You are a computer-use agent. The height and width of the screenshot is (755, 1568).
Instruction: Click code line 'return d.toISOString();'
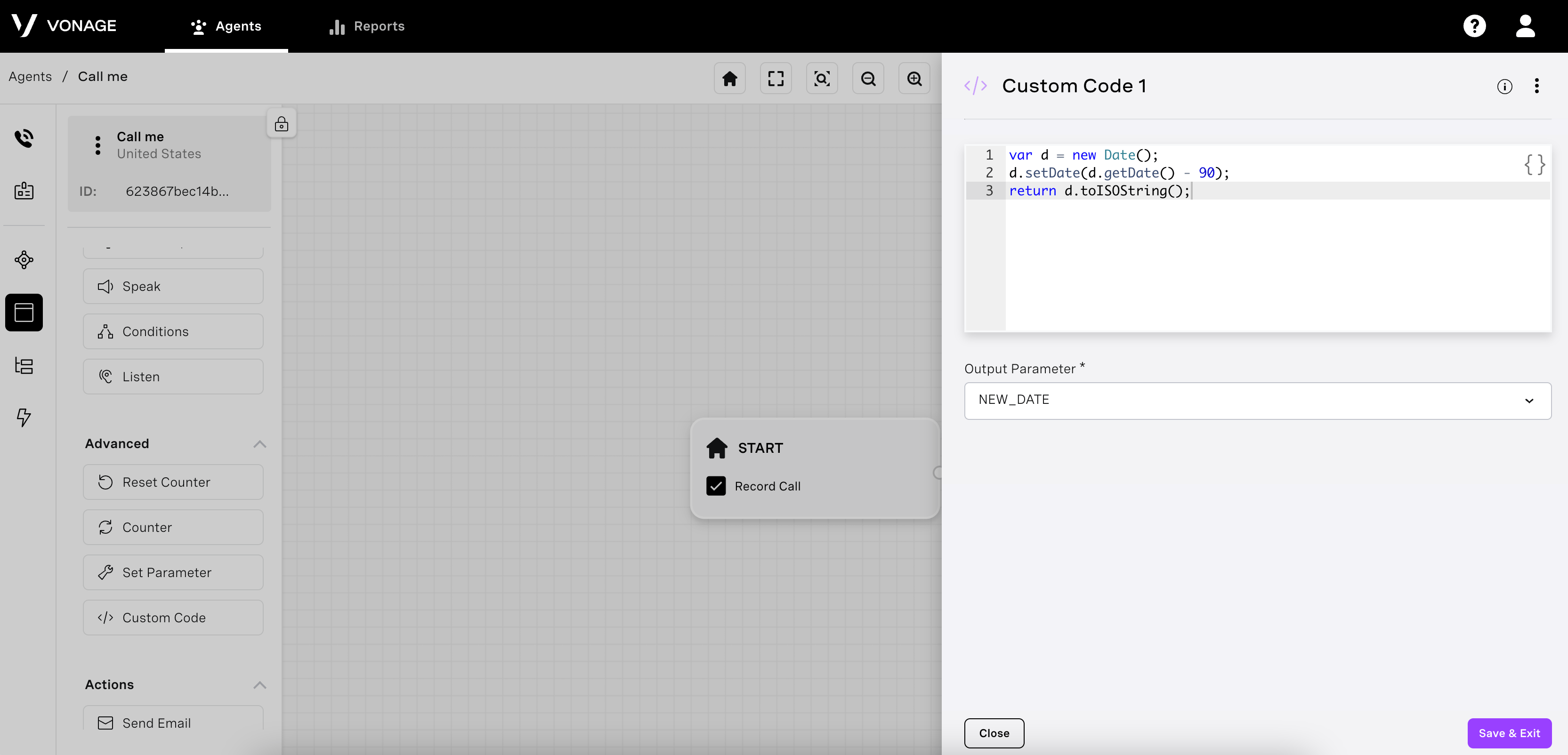click(1099, 191)
